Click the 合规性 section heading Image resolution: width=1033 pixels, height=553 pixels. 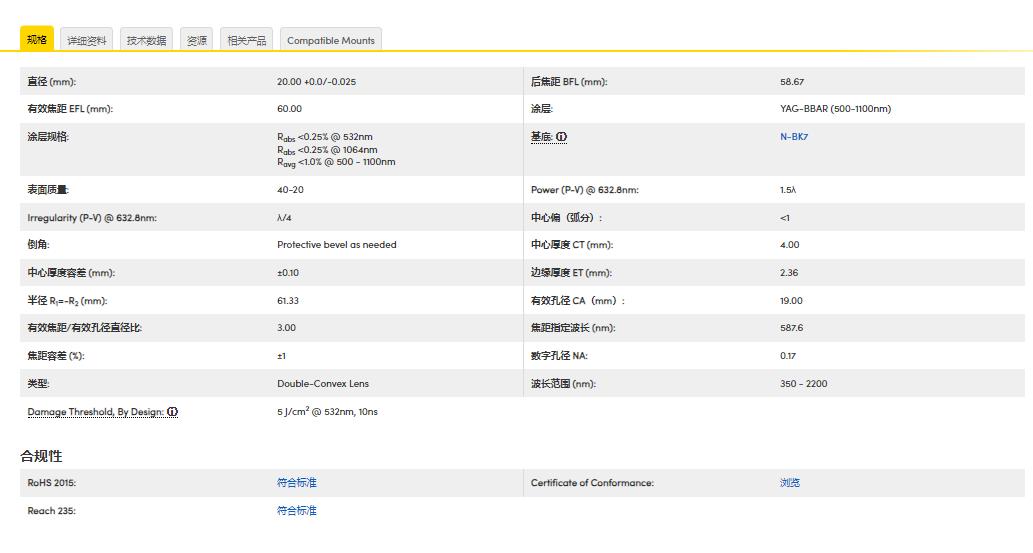coord(41,456)
